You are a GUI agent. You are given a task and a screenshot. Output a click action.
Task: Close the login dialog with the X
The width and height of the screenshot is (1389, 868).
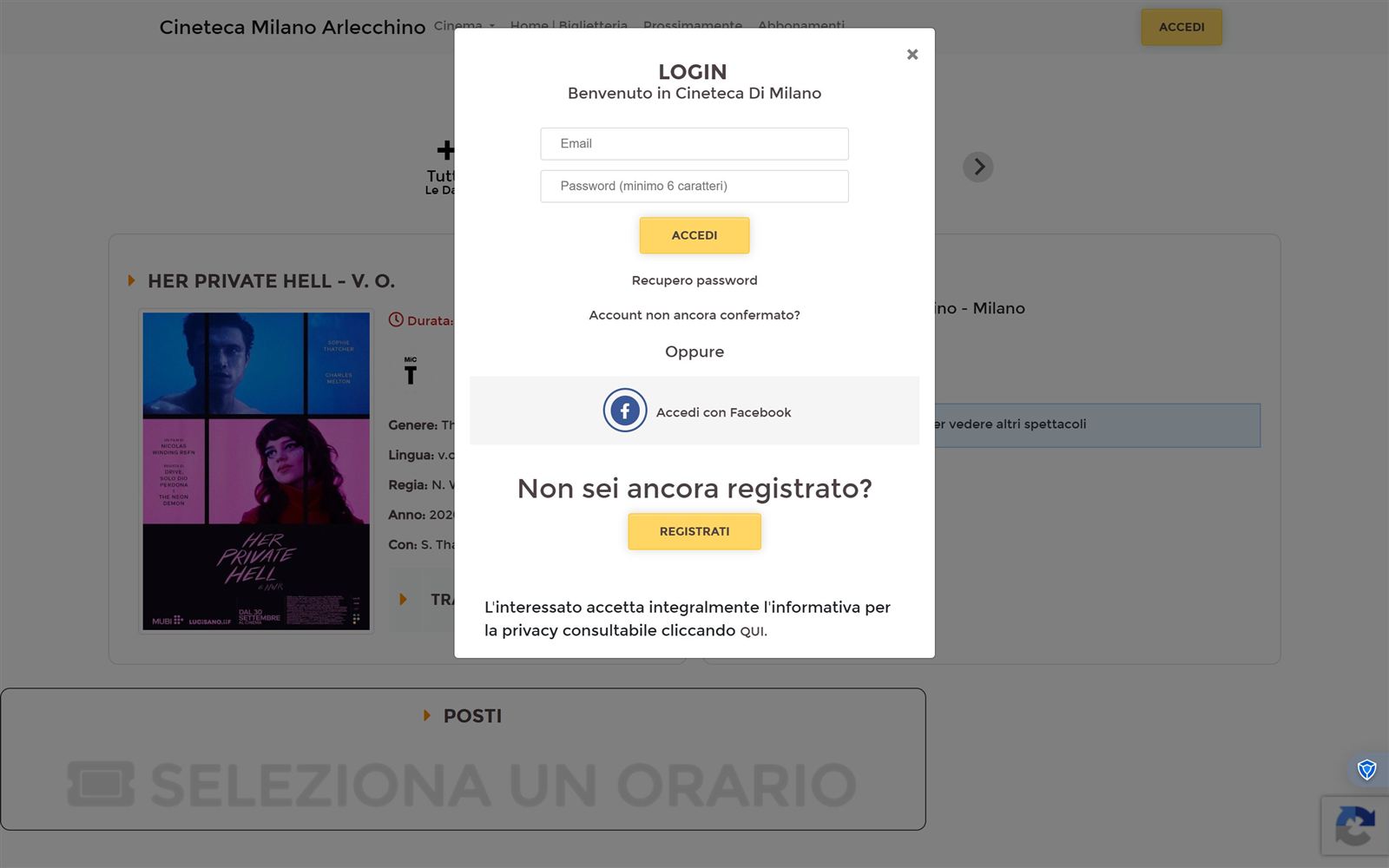tap(912, 55)
